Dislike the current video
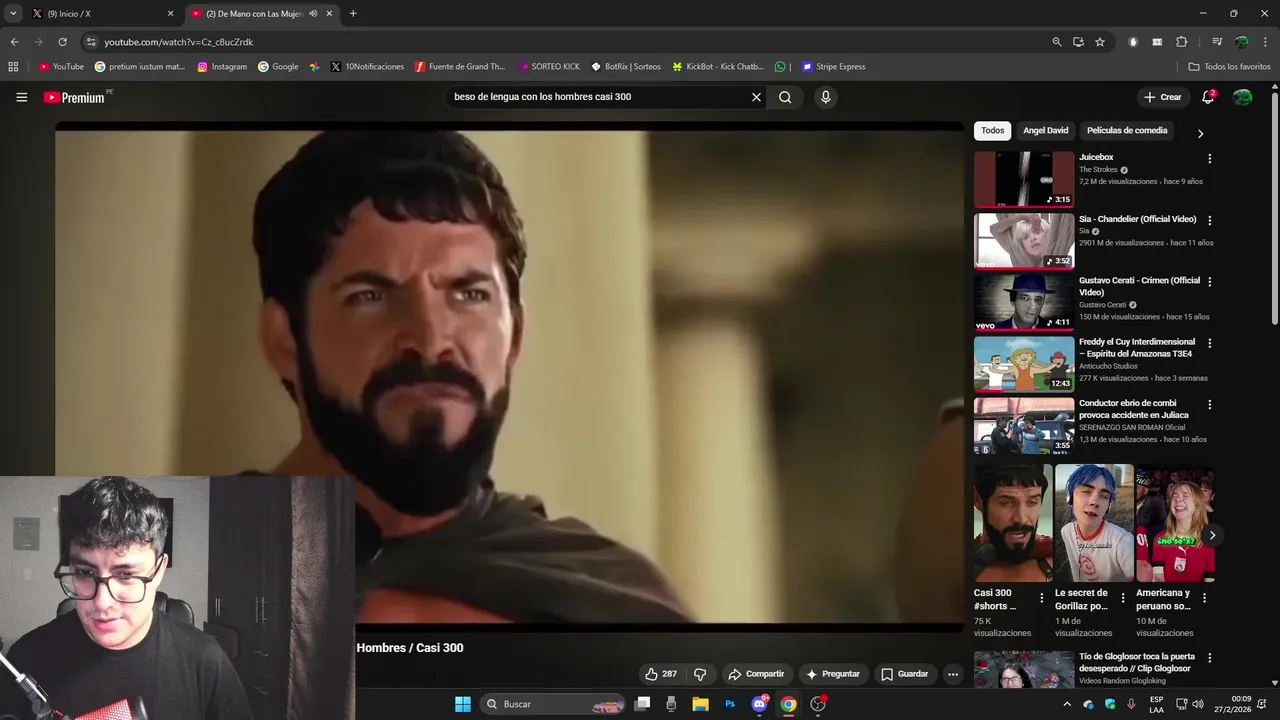The width and height of the screenshot is (1280, 720). [700, 674]
